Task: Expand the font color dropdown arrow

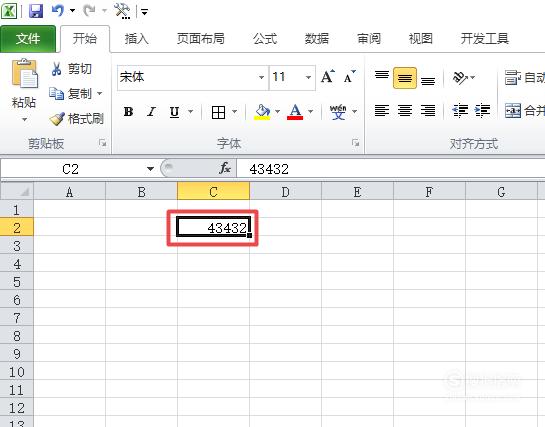Action: (310, 112)
